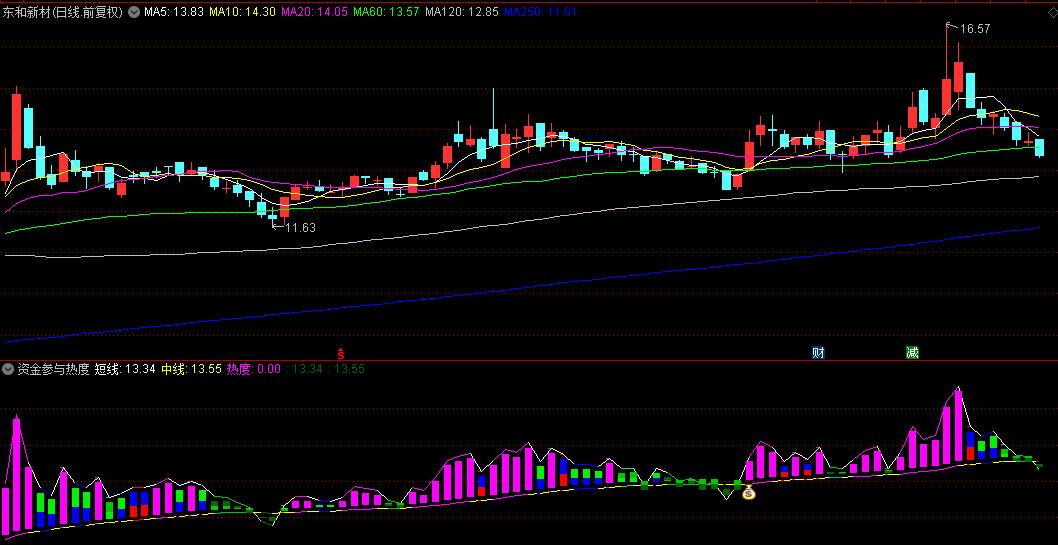This screenshot has height=545, width=1058.
Task: Click the money bag signal icon
Action: click(x=748, y=492)
